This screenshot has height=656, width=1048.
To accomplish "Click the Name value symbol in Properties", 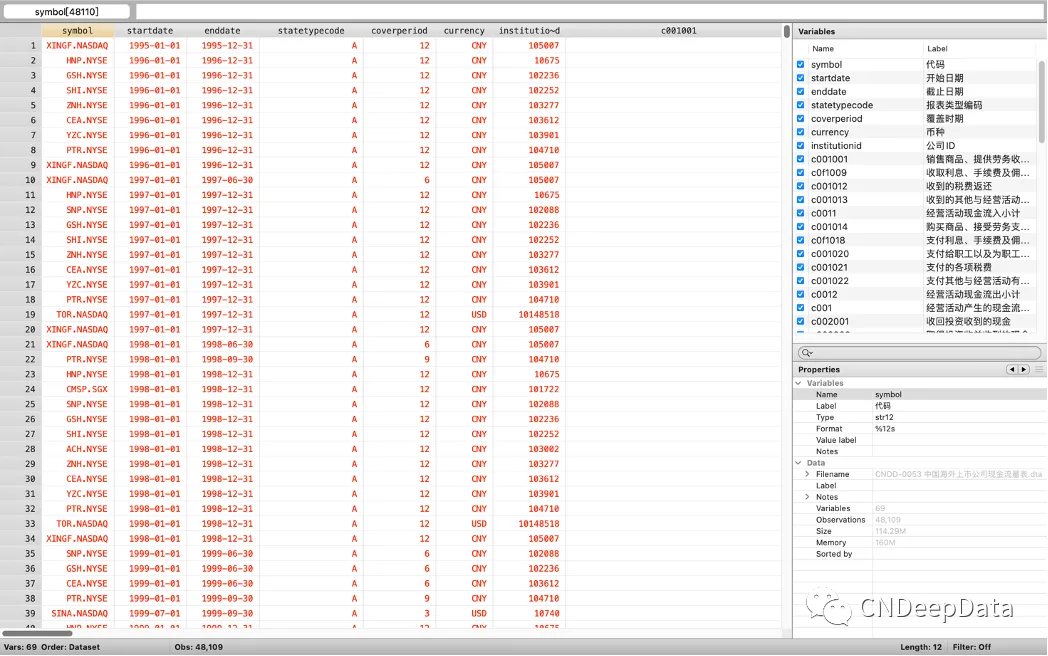I will (x=888, y=395).
